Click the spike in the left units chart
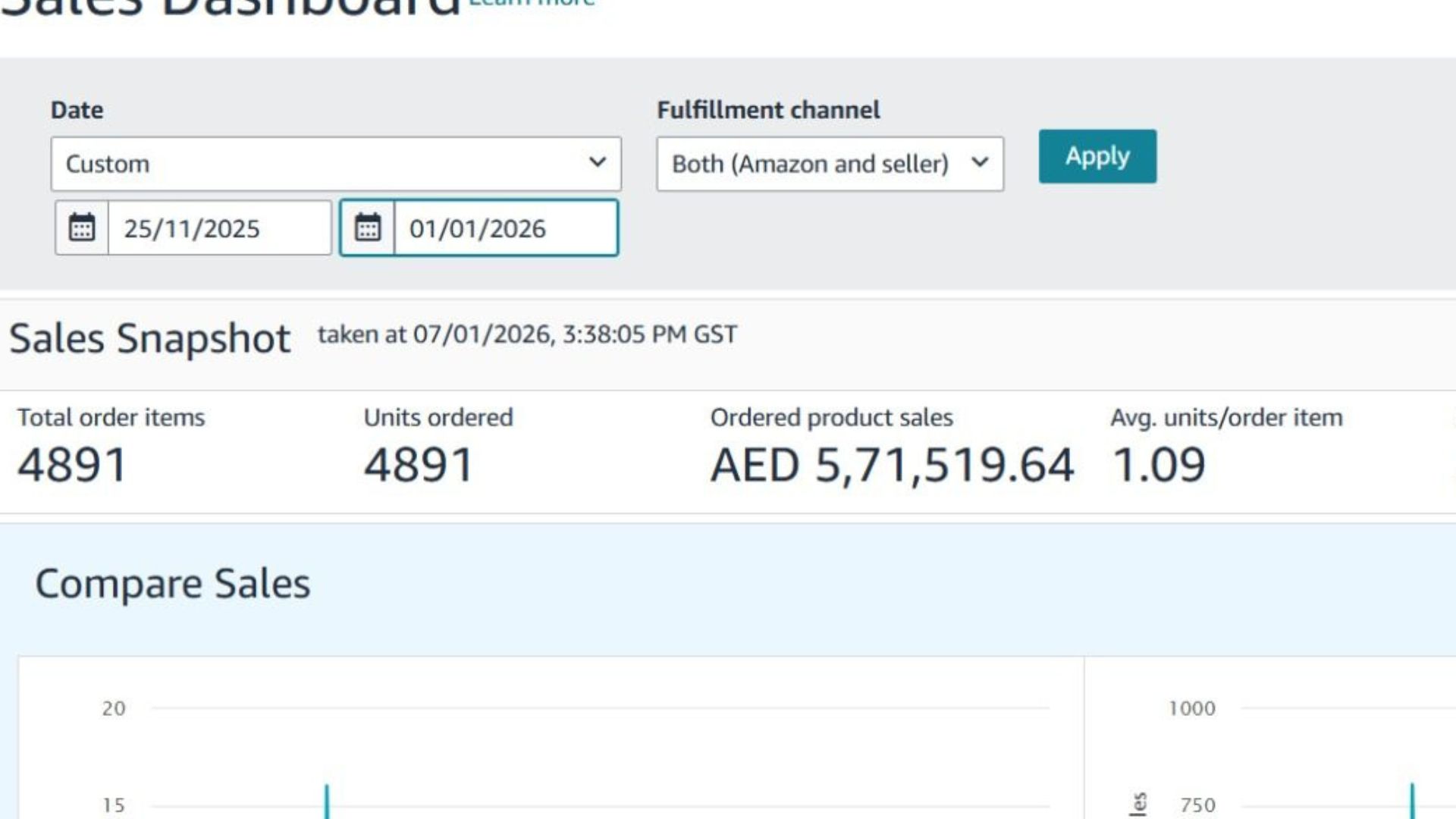The height and width of the screenshot is (819, 1456). pos(327,802)
